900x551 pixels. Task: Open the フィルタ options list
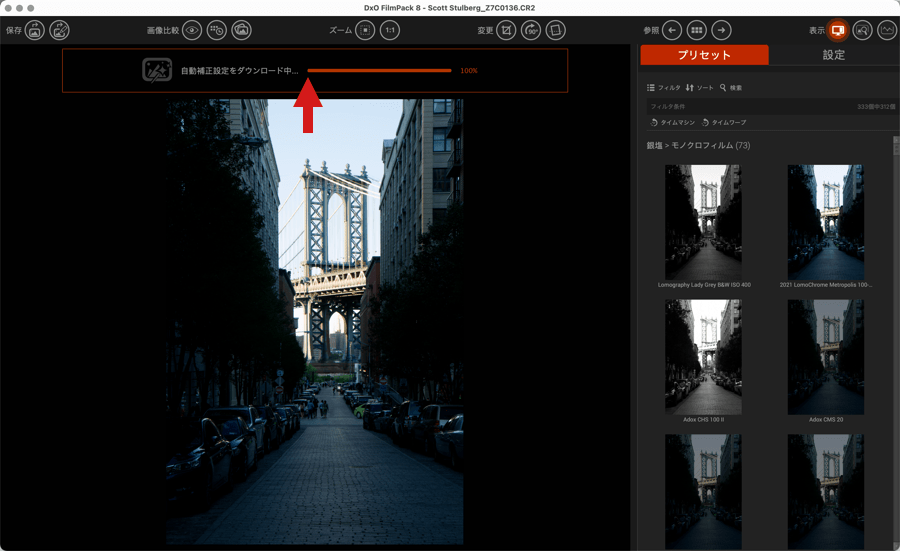pyautogui.click(x=664, y=88)
